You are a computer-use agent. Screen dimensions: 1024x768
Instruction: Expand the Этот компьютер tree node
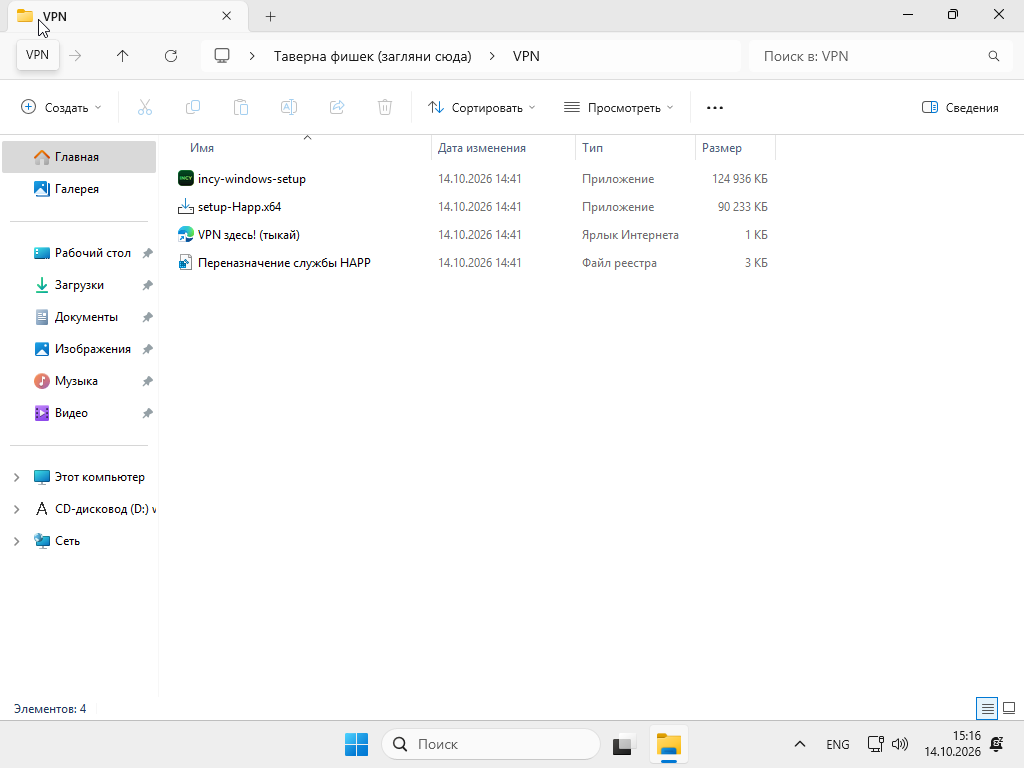[16, 477]
